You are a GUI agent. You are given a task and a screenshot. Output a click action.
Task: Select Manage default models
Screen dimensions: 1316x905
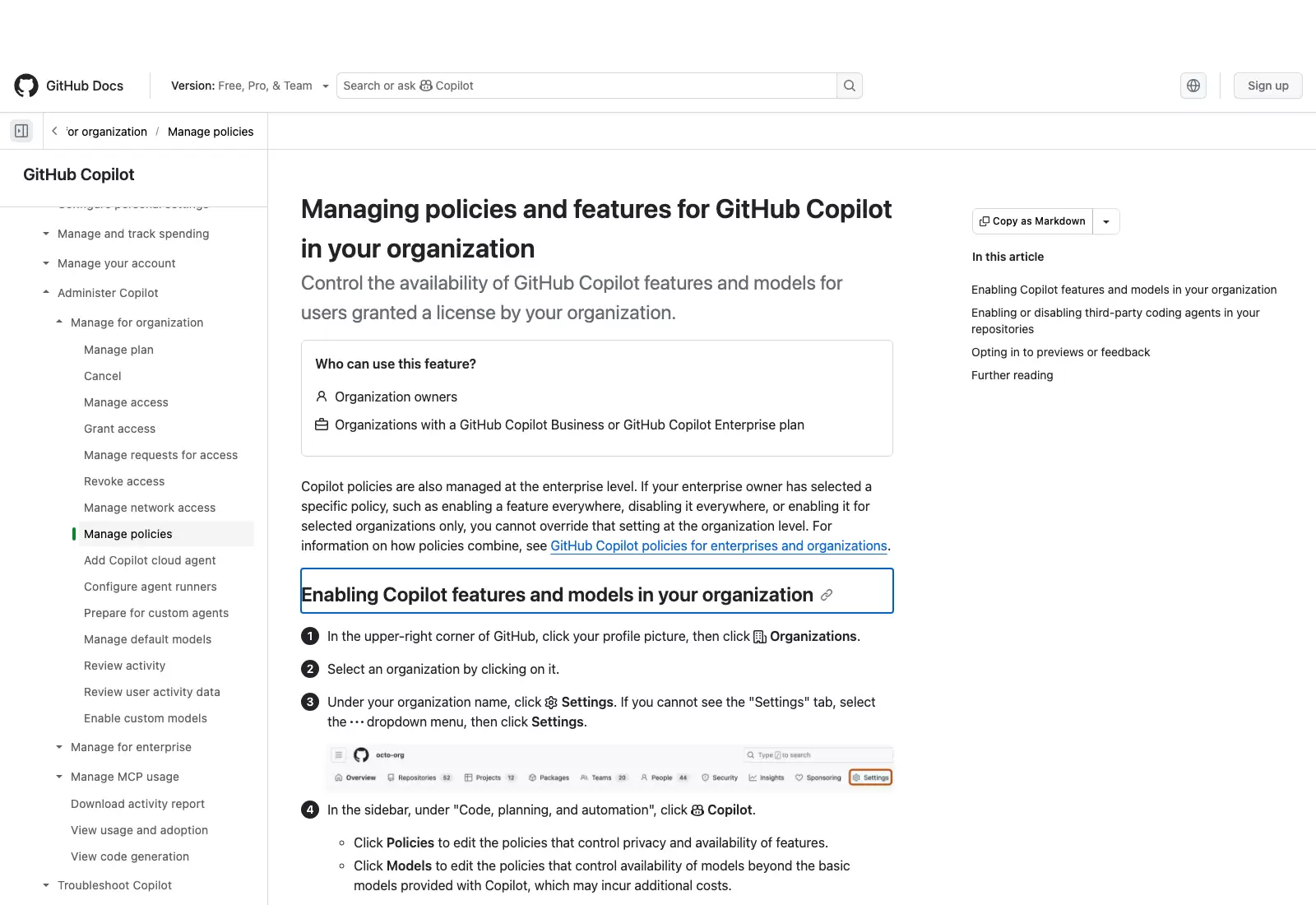point(147,639)
